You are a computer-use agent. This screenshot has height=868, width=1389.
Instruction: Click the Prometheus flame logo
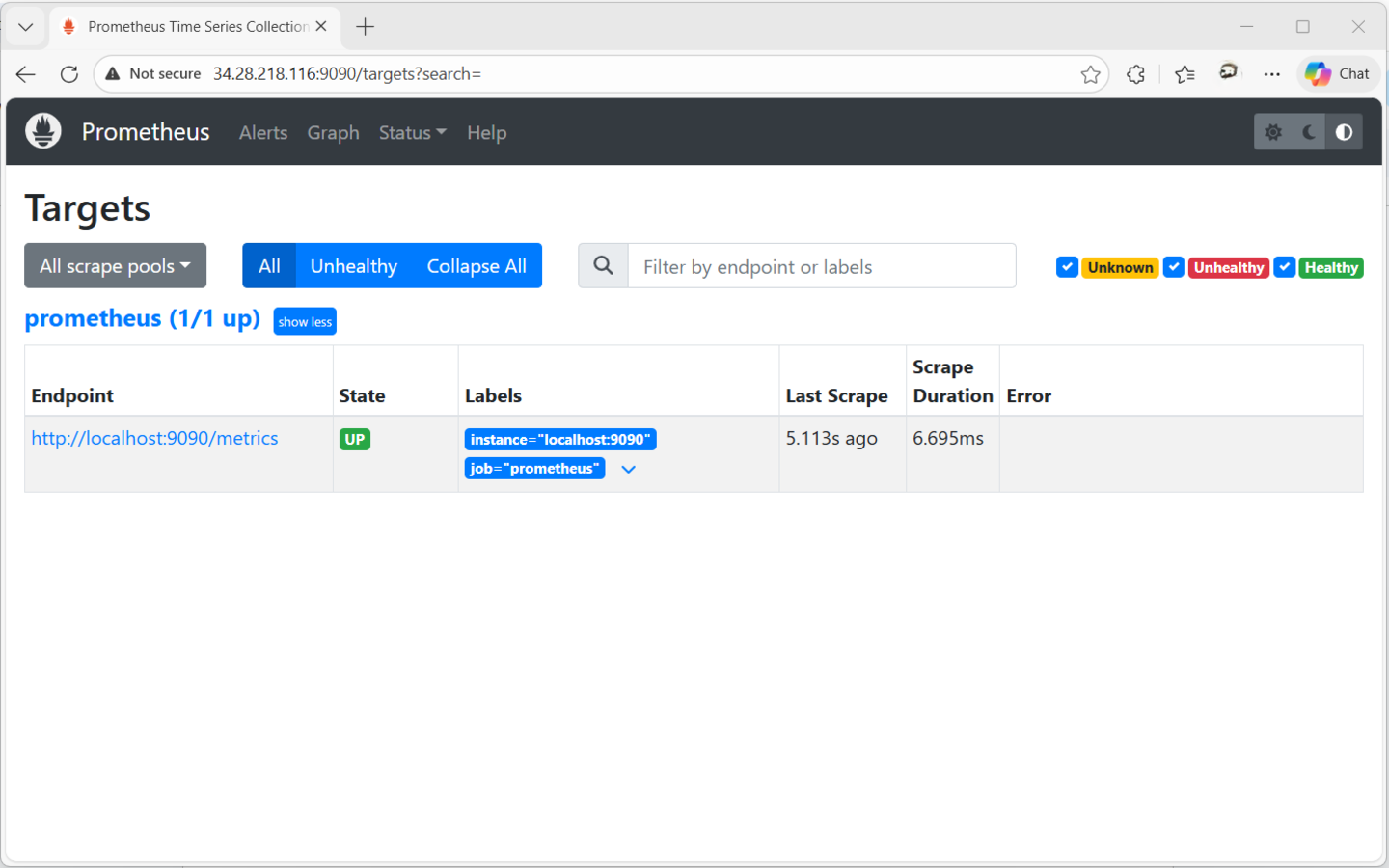[x=43, y=131]
